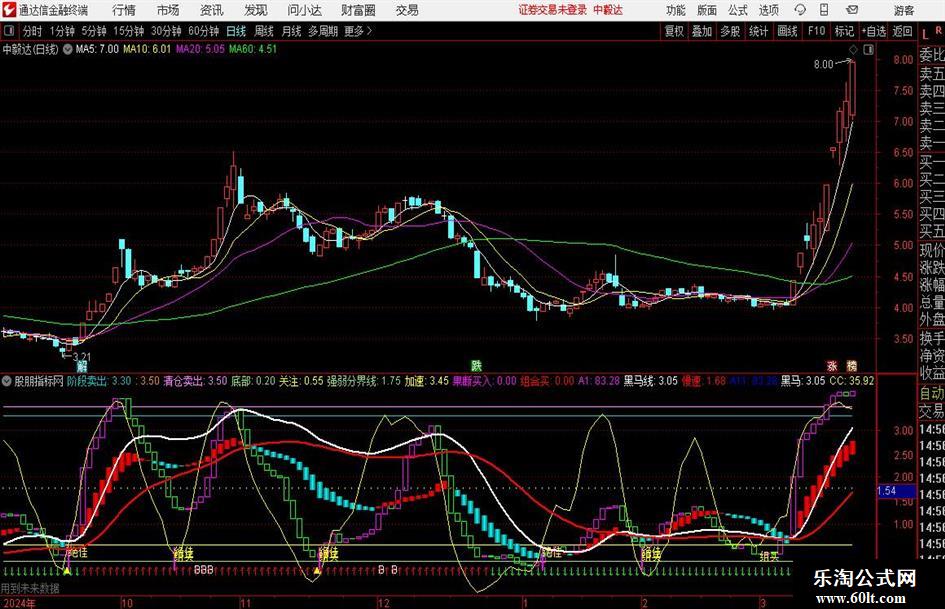Viewport: 945px width, 609px height.
Task: Select the L tab in right panel
Action: point(925,34)
